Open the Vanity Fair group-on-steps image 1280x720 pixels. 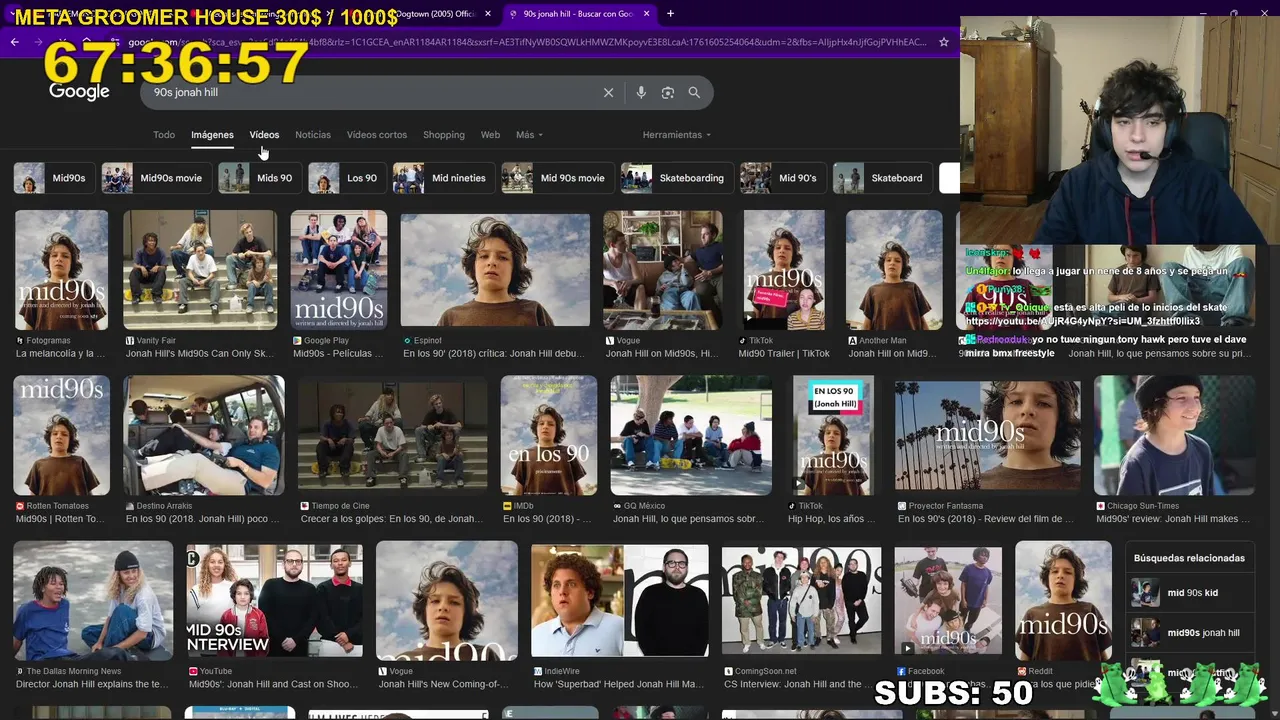(x=200, y=270)
